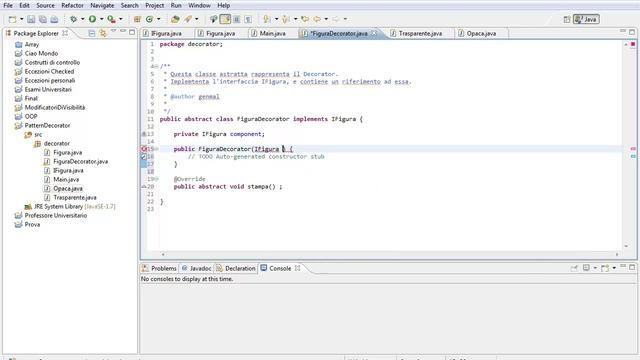Open Console display selected dropdown arrow
Screen dimensions: 640x360
595,268
